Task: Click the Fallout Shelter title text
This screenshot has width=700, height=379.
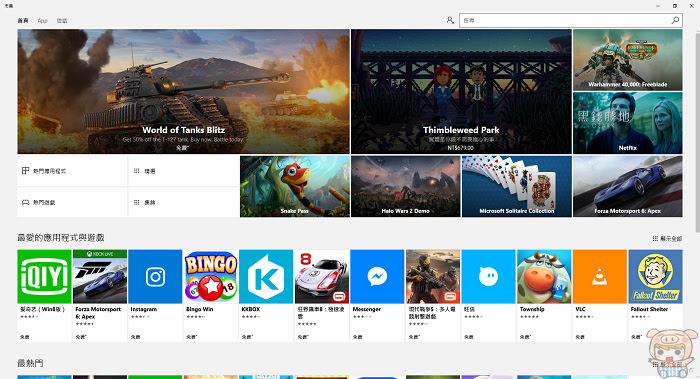Action: (x=649, y=309)
